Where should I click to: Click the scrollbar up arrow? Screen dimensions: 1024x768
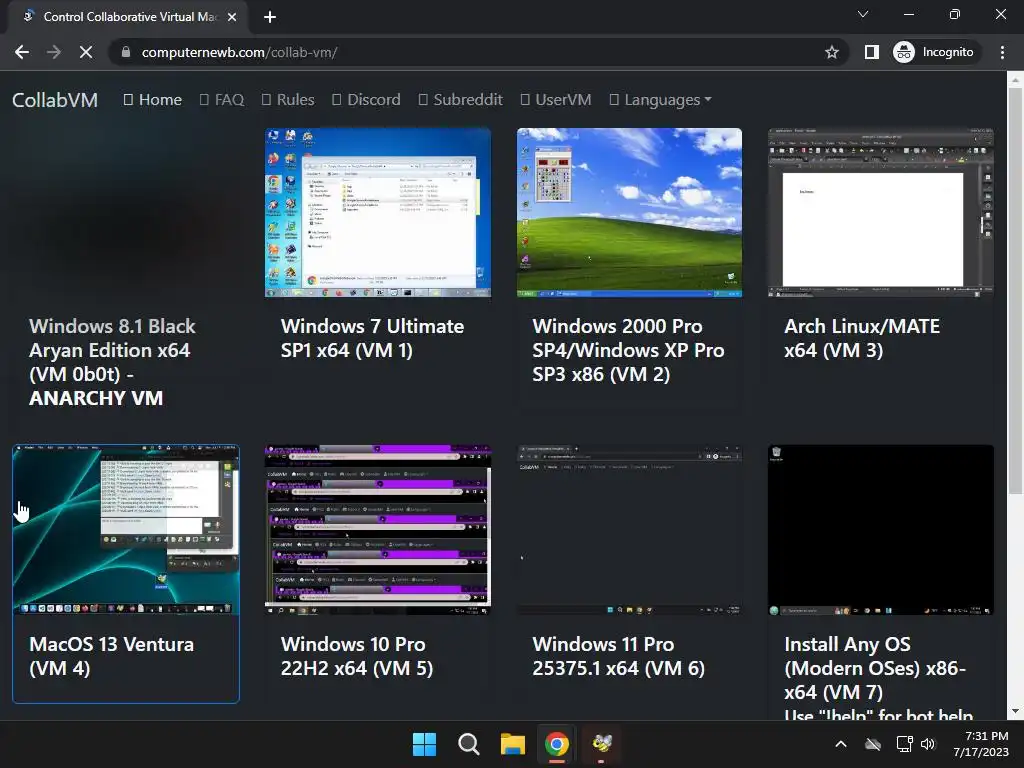pos(1015,81)
